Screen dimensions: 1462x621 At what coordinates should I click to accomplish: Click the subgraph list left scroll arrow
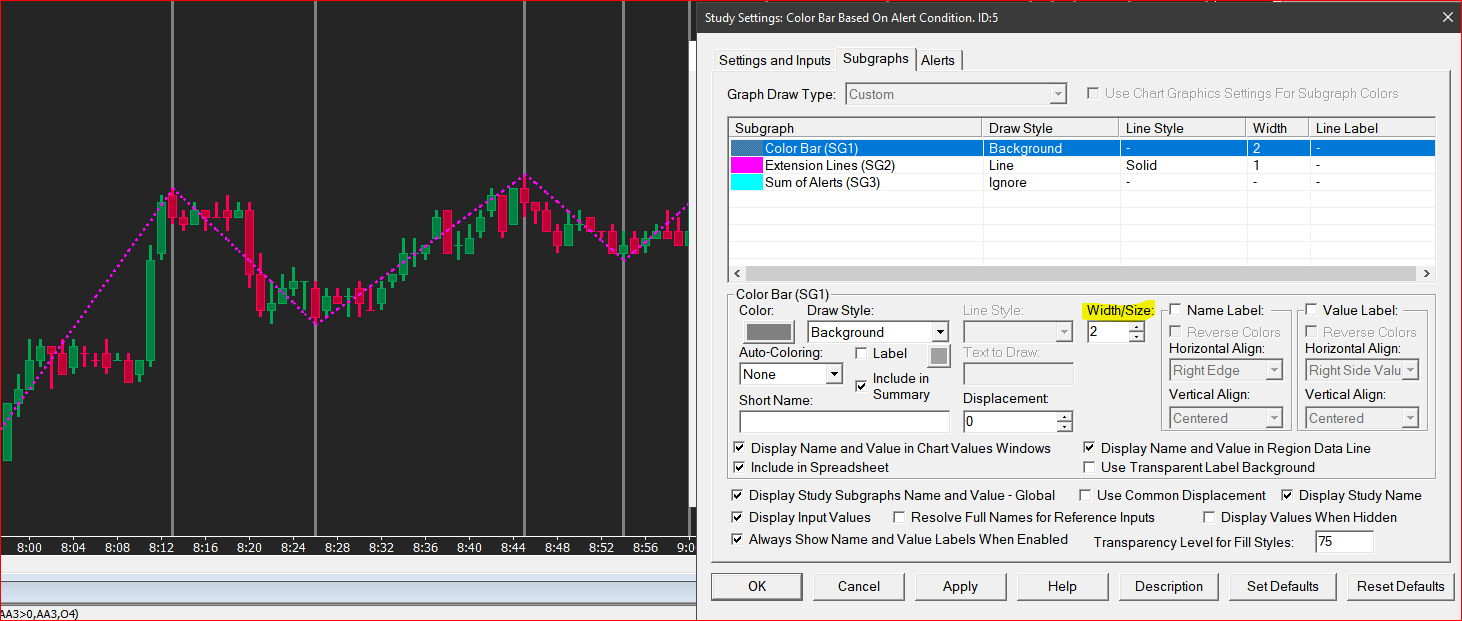[737, 274]
